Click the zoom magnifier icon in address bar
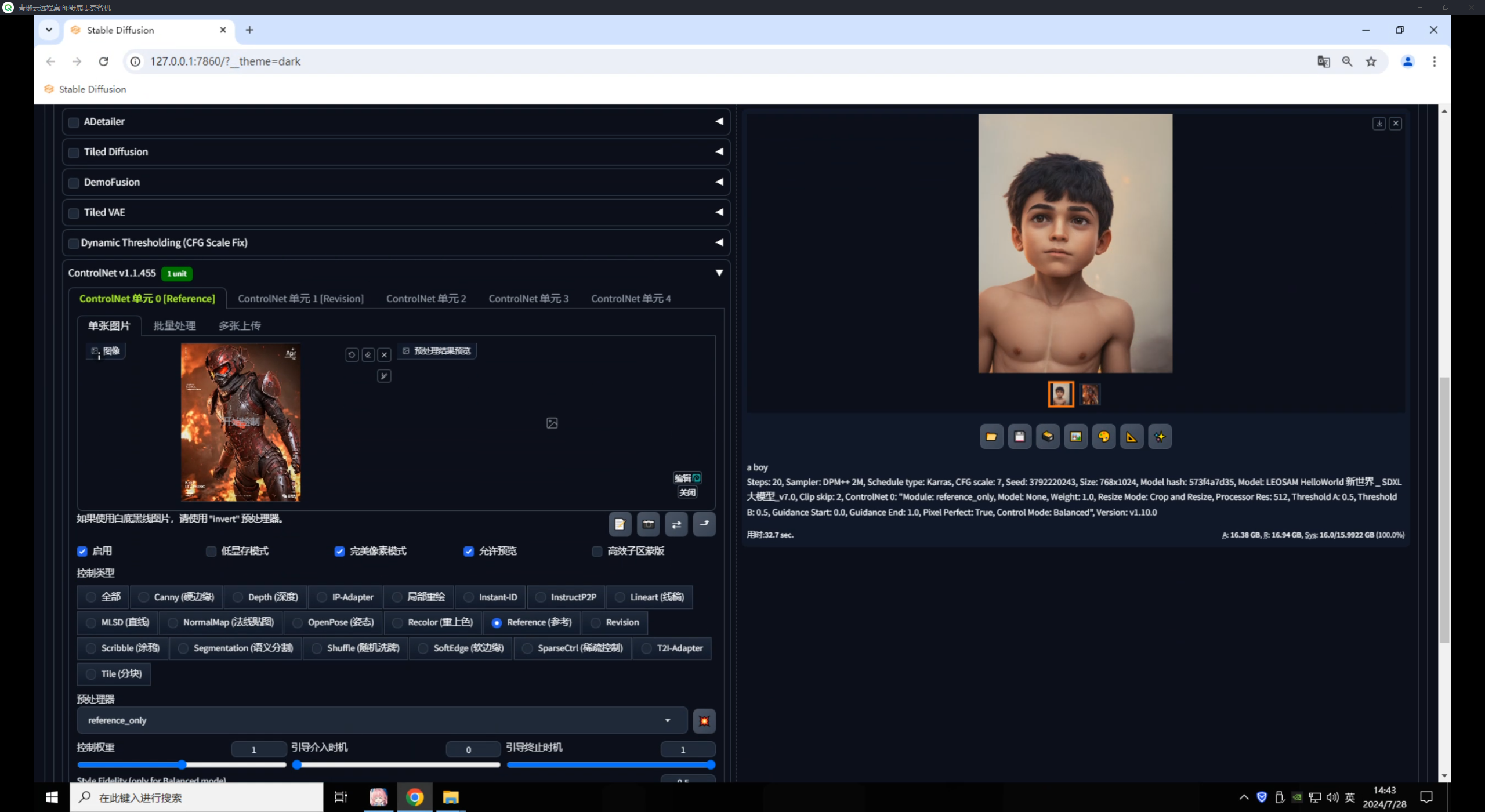 coord(1347,61)
